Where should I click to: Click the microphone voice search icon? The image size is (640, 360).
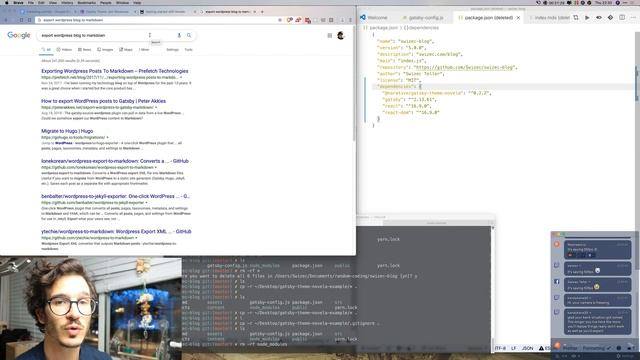pyautogui.click(x=179, y=36)
